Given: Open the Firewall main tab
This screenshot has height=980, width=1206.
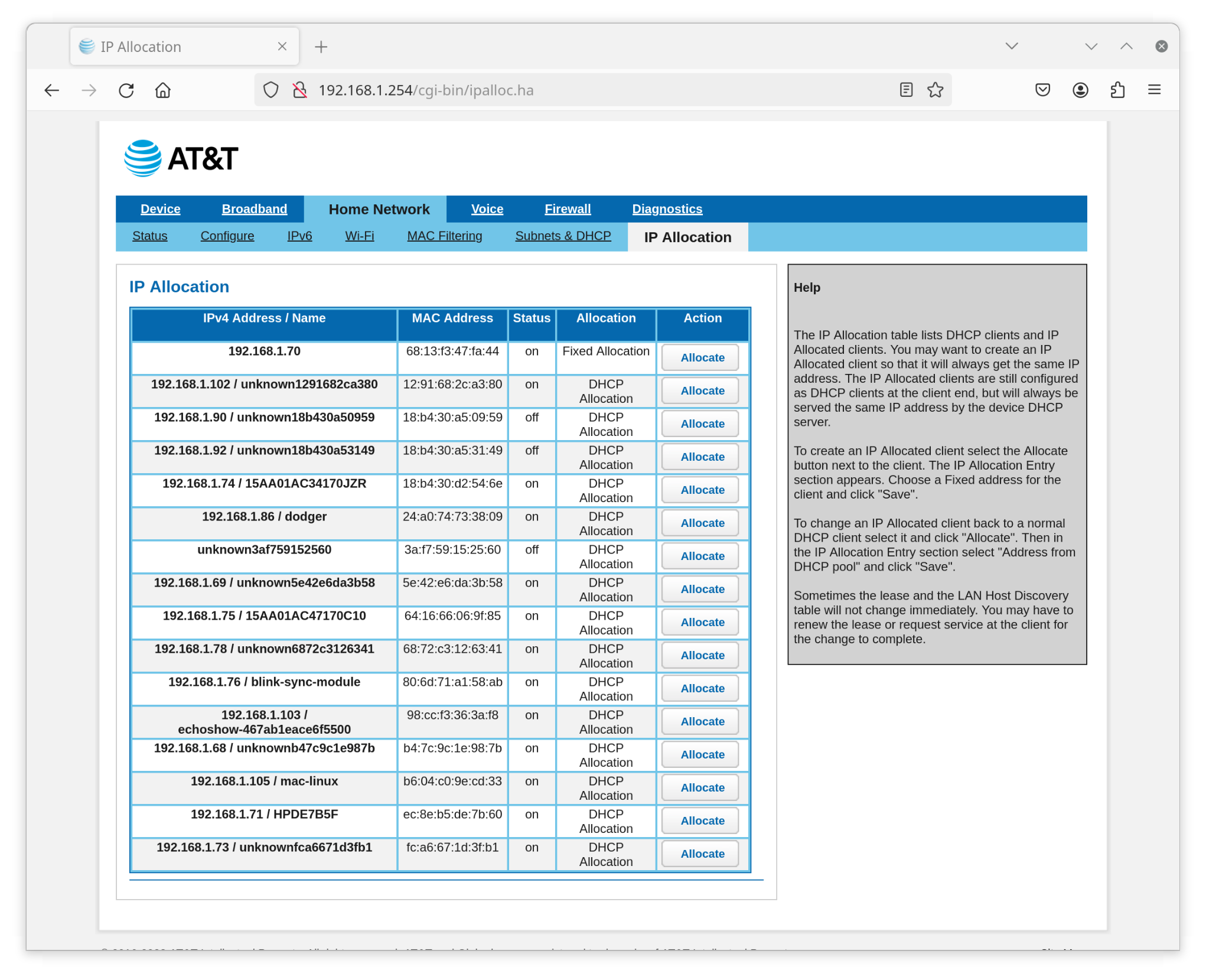Looking at the screenshot, I should click(x=568, y=209).
